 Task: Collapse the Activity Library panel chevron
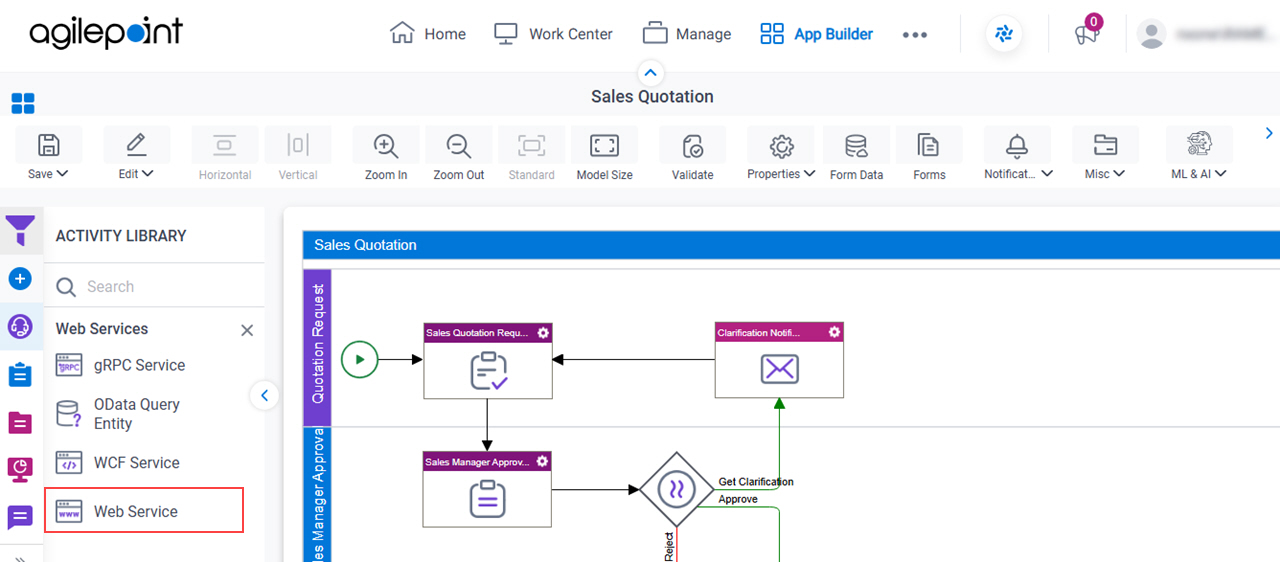tap(264, 396)
